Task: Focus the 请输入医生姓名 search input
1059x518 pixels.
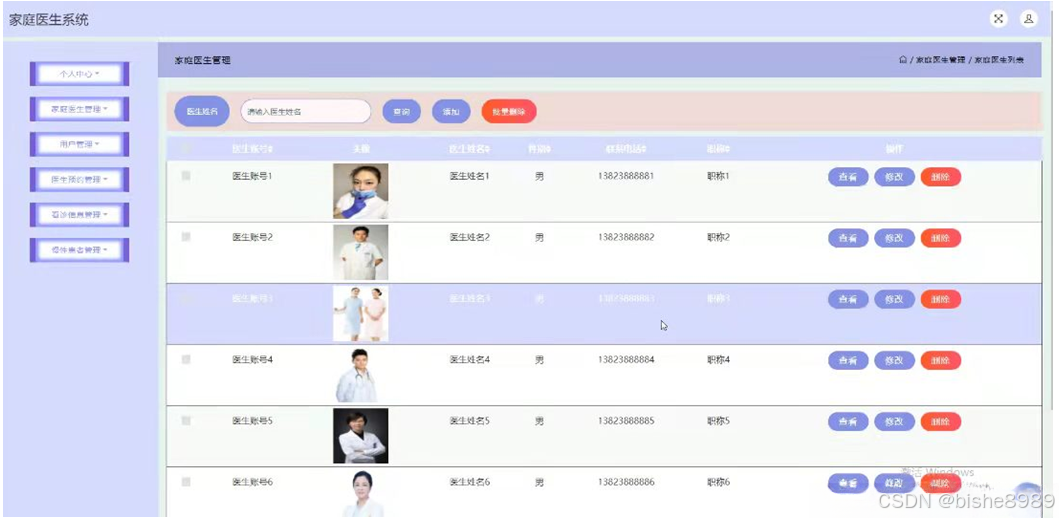Action: (305, 111)
